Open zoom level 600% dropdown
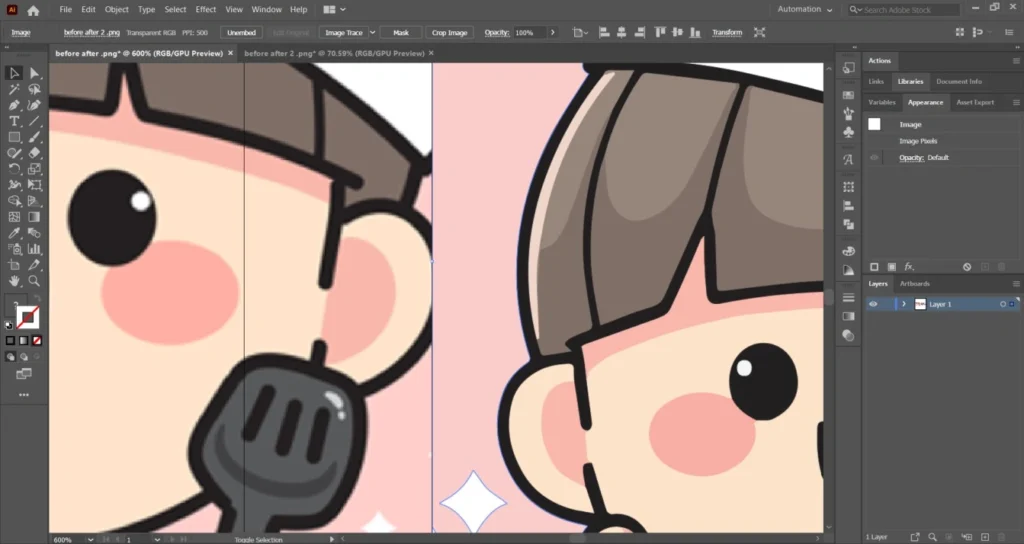 tap(90, 539)
